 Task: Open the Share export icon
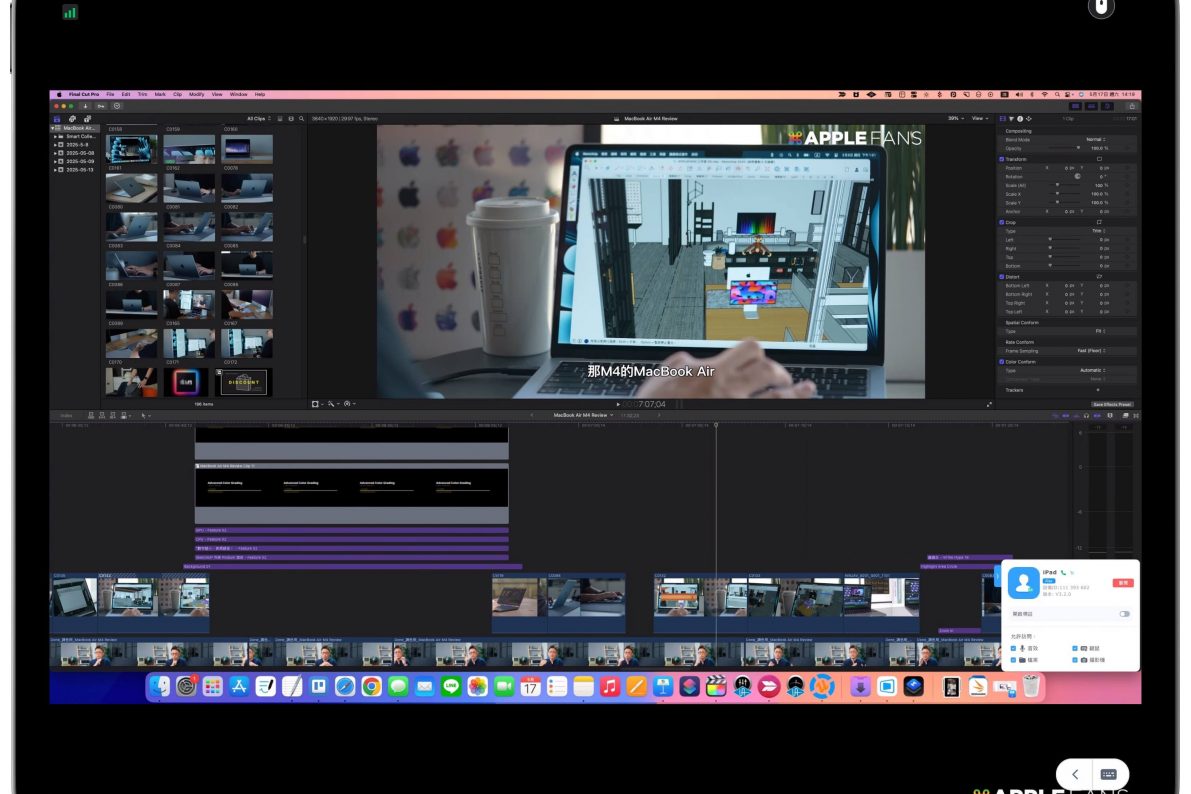(1132, 106)
